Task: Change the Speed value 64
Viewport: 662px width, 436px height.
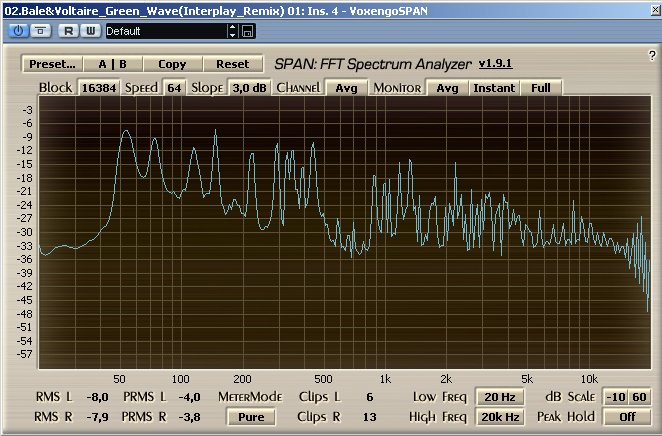Action: click(174, 88)
